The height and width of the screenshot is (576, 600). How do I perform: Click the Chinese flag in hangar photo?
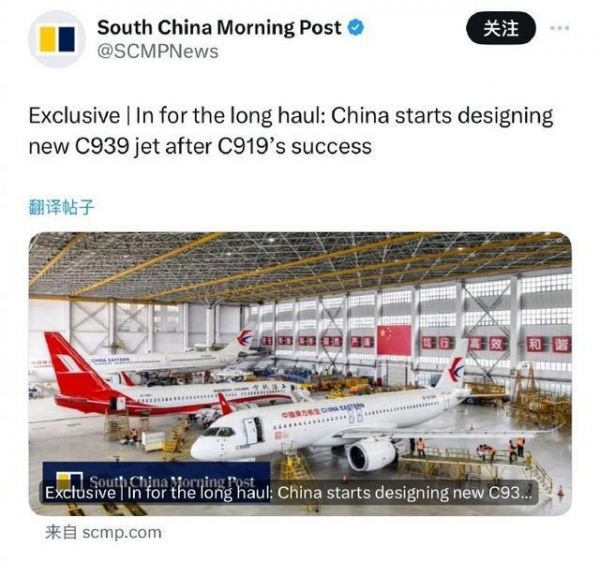coord(394,340)
